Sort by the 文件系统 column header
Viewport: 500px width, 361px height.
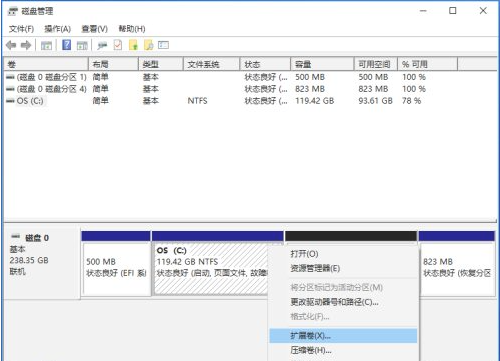point(212,64)
